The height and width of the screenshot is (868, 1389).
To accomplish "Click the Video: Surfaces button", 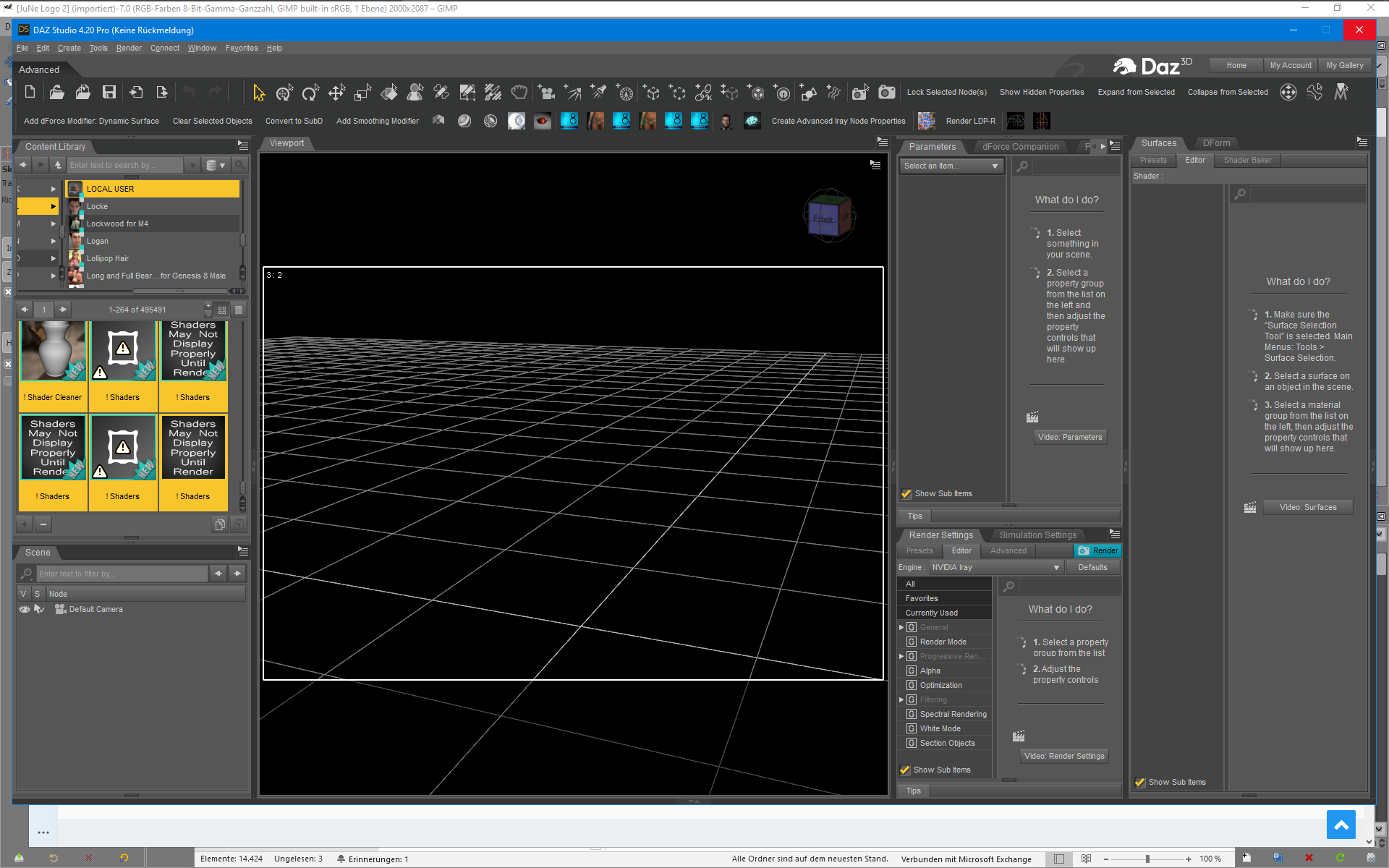I will pyautogui.click(x=1307, y=507).
